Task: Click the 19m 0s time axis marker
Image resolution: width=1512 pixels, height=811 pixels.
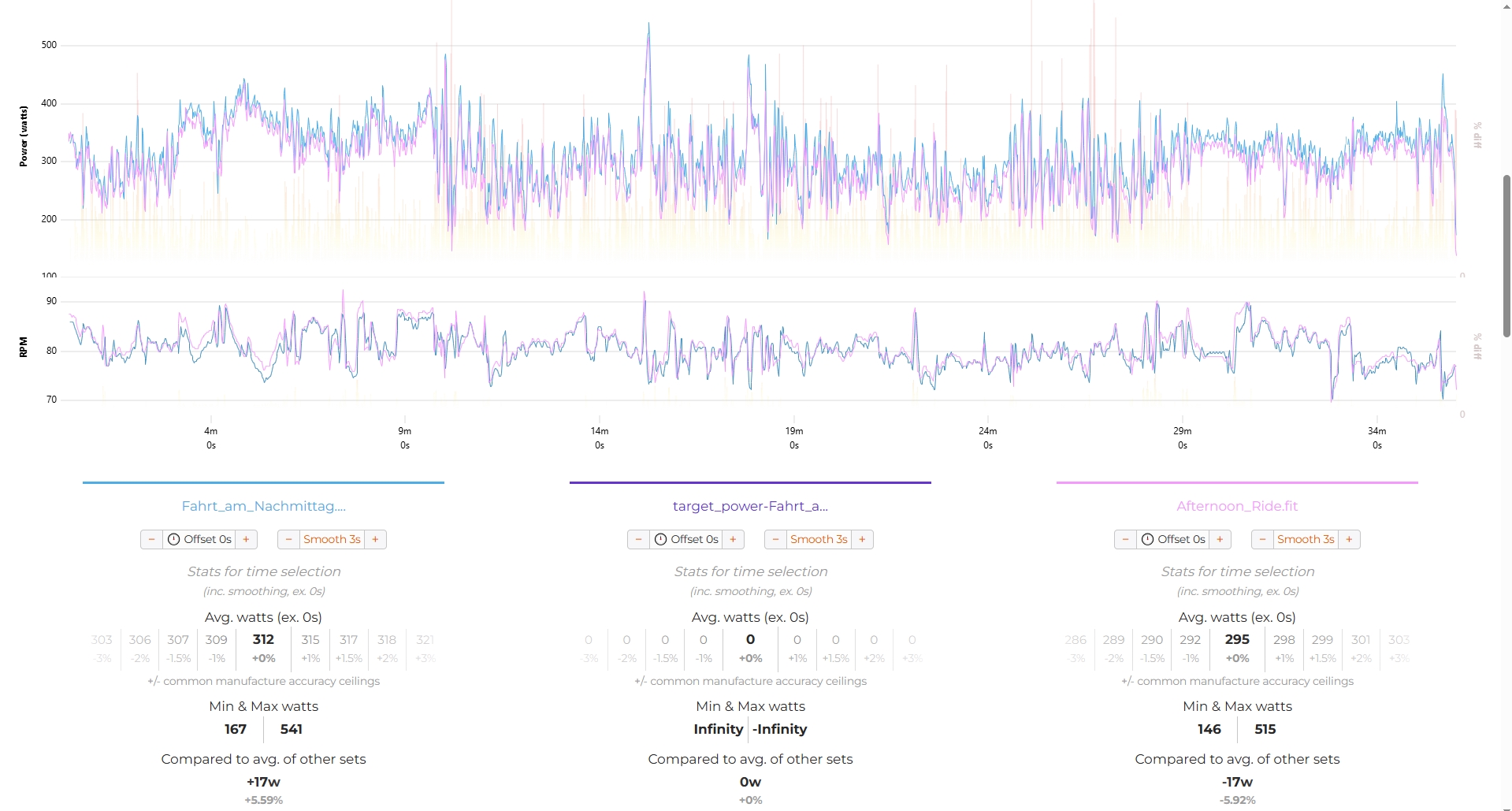Action: tap(794, 437)
